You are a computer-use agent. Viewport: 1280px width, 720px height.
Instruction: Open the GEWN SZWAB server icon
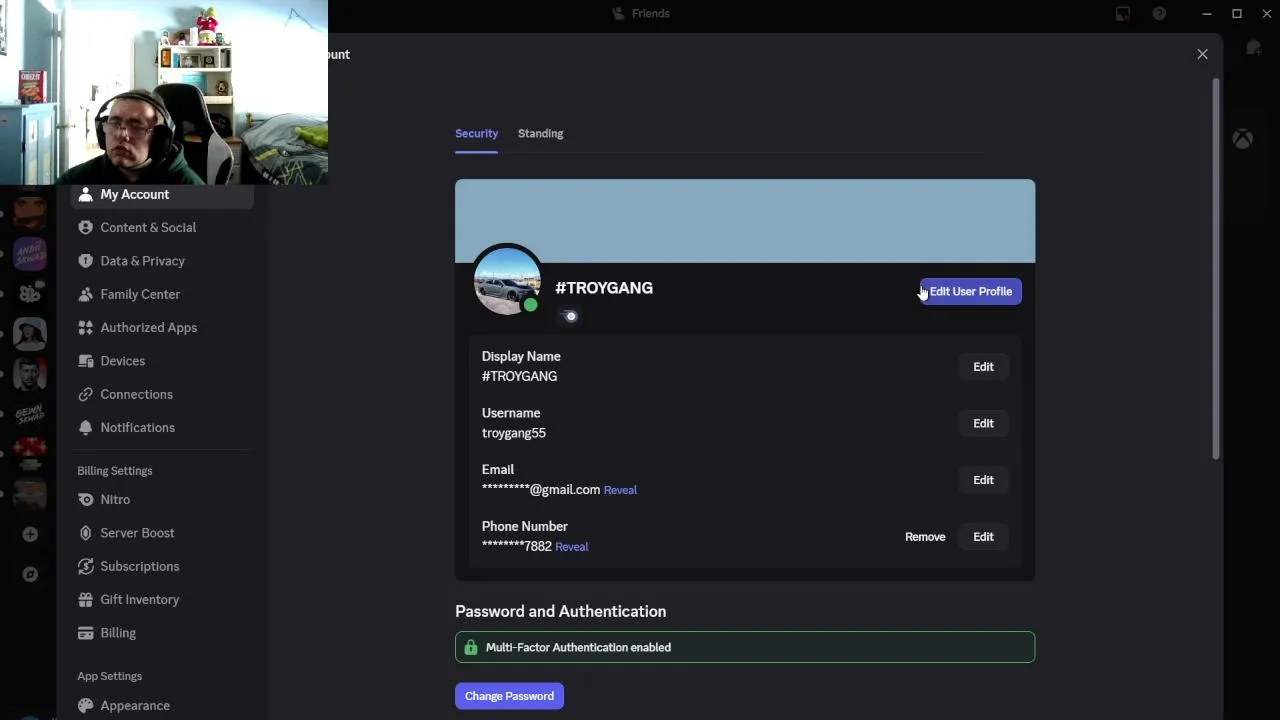[30, 414]
